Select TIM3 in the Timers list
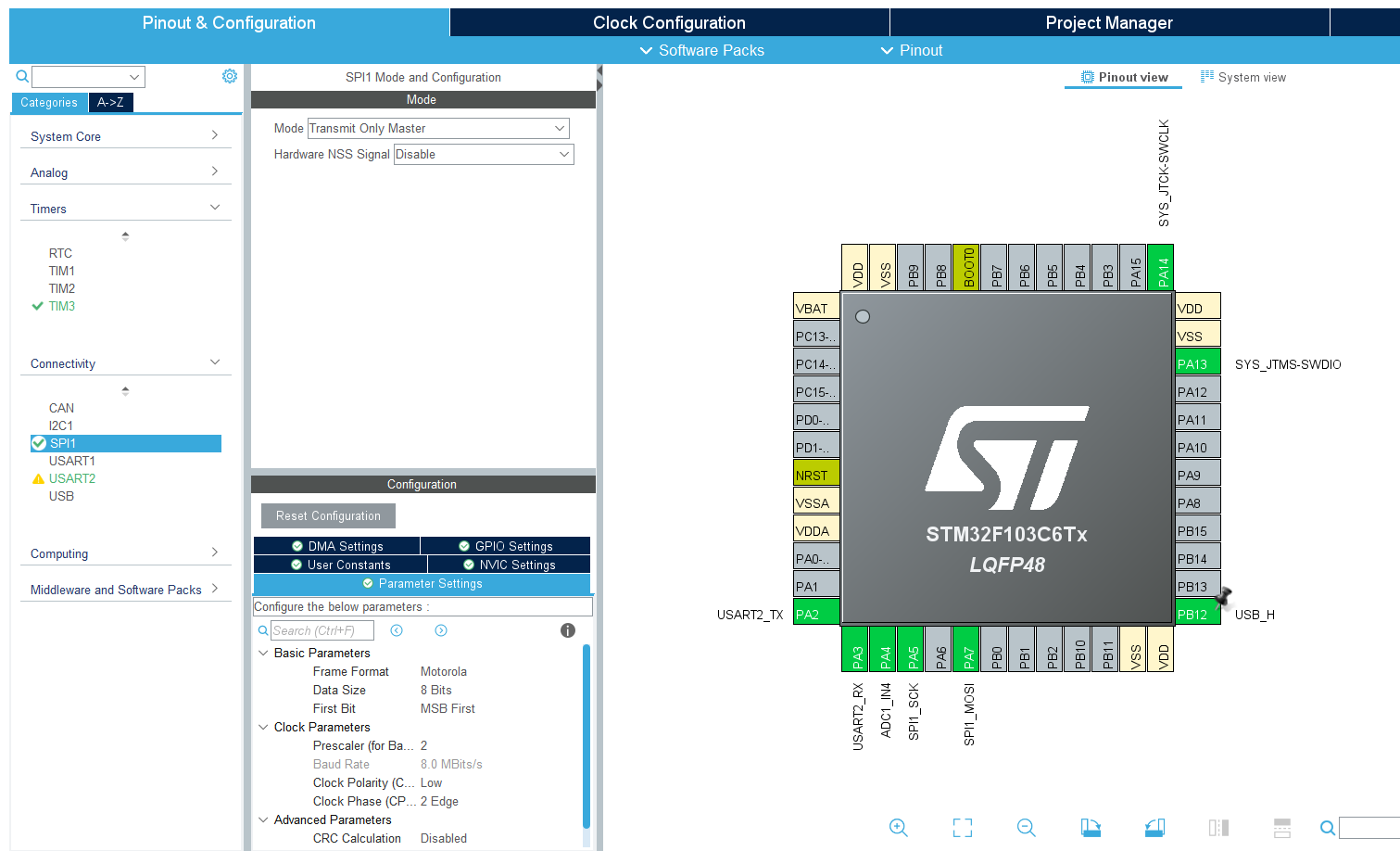Screen dimensions: 1400x851 click(x=62, y=306)
